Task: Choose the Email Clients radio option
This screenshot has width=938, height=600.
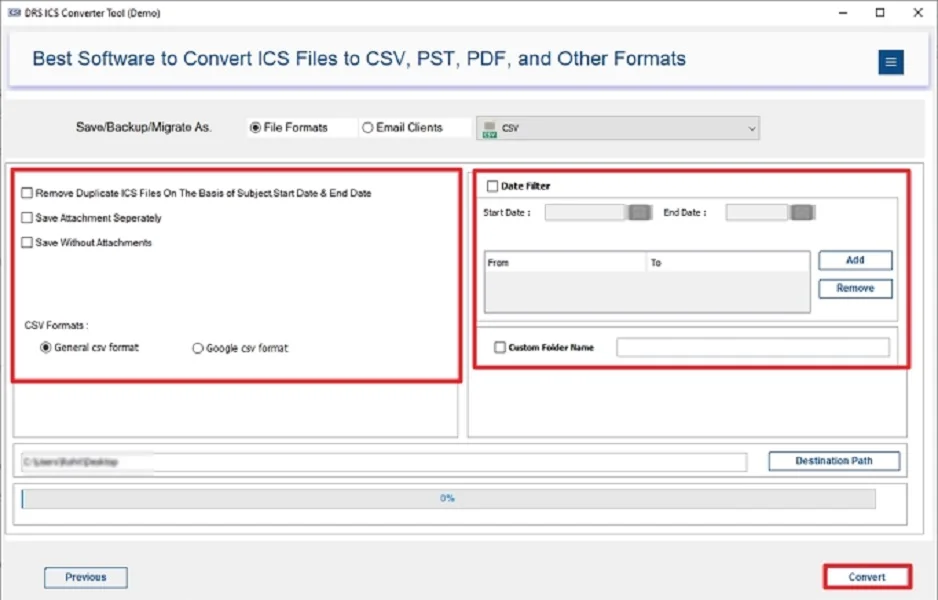Action: pos(368,128)
